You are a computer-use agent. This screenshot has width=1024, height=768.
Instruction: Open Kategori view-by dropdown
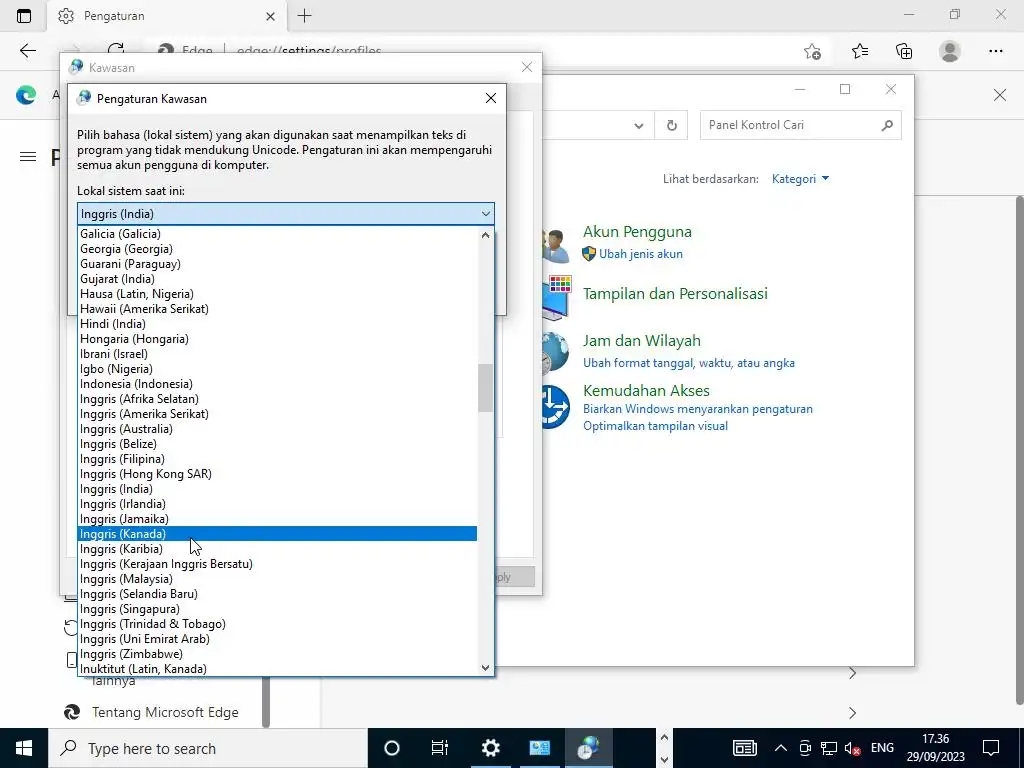[800, 179]
